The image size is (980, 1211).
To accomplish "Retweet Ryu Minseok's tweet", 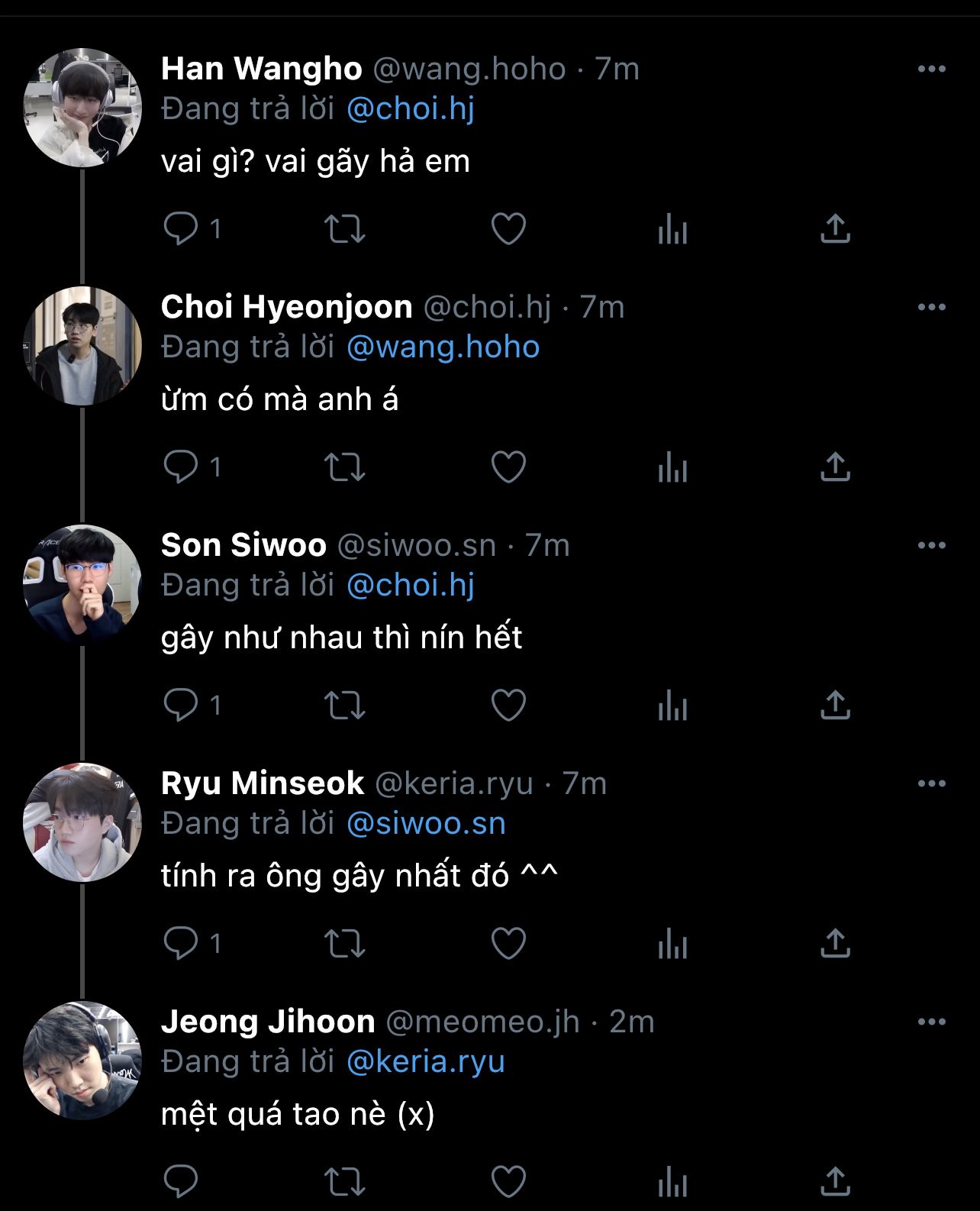I will pos(345,943).
